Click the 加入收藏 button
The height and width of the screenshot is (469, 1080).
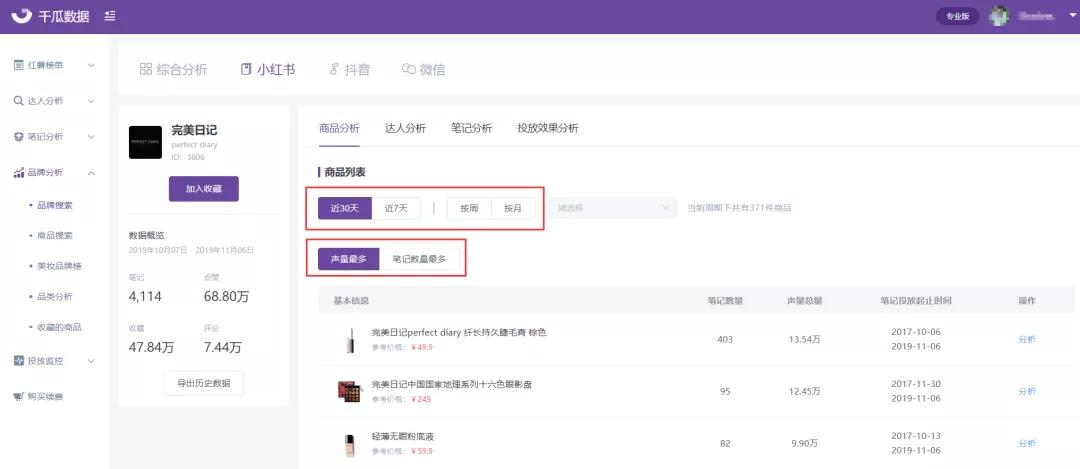click(204, 189)
